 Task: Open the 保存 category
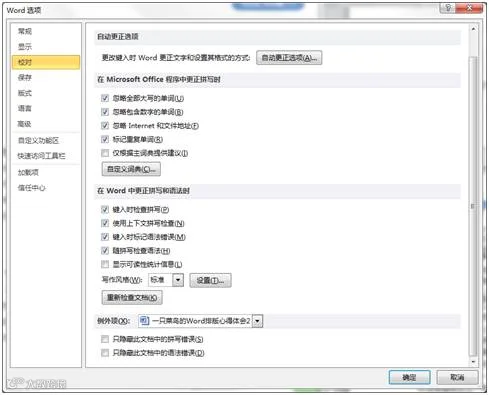[x=25, y=78]
